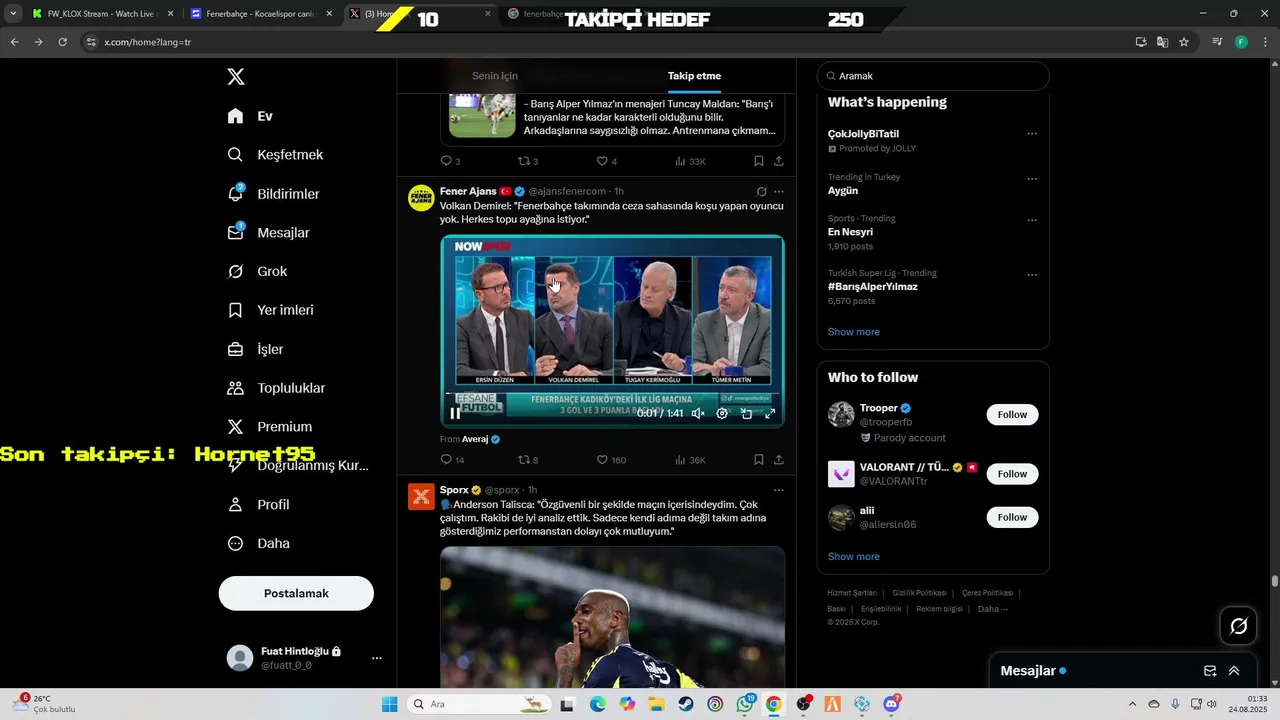This screenshot has height=720, width=1280.
Task: Open İşler (Jobs) section
Action: pyautogui.click(x=255, y=349)
